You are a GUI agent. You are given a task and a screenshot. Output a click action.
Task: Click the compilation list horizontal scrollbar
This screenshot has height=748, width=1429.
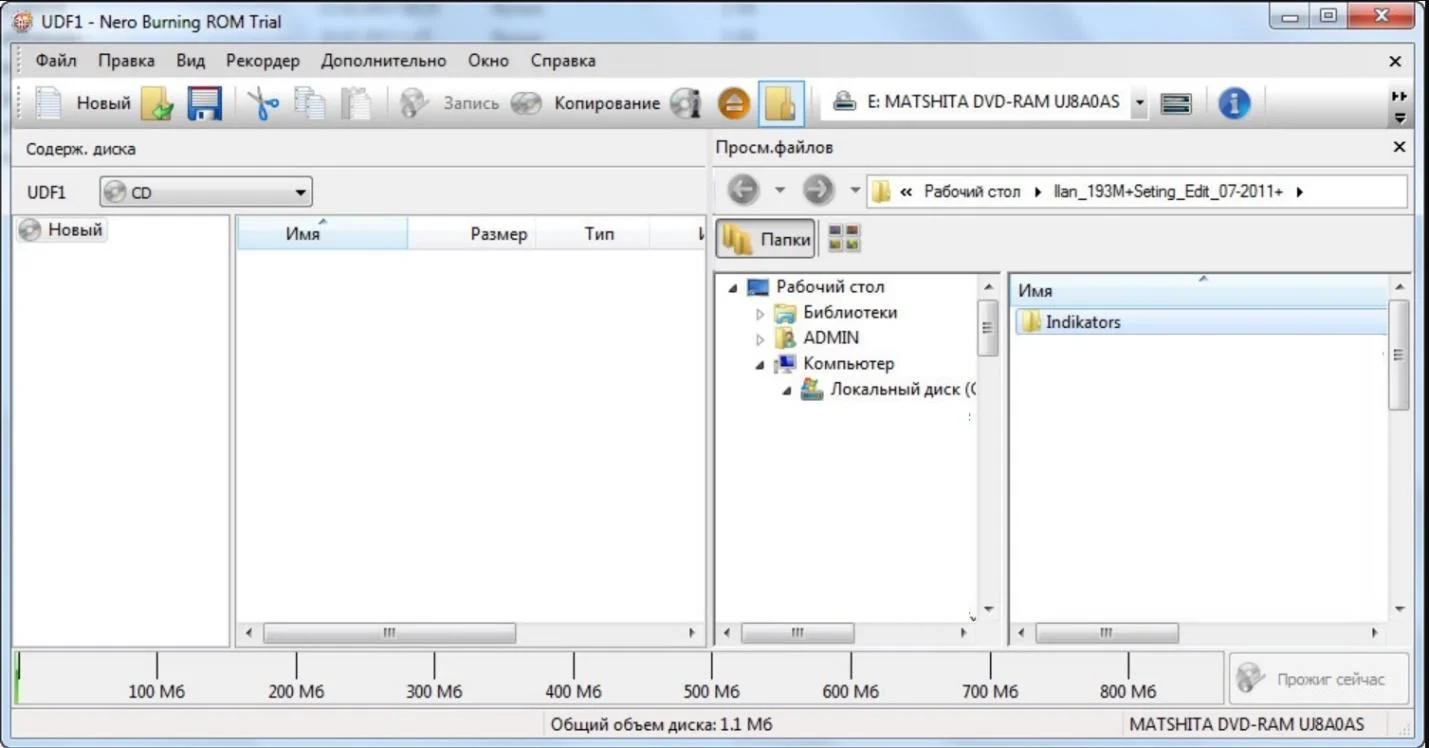pos(389,633)
